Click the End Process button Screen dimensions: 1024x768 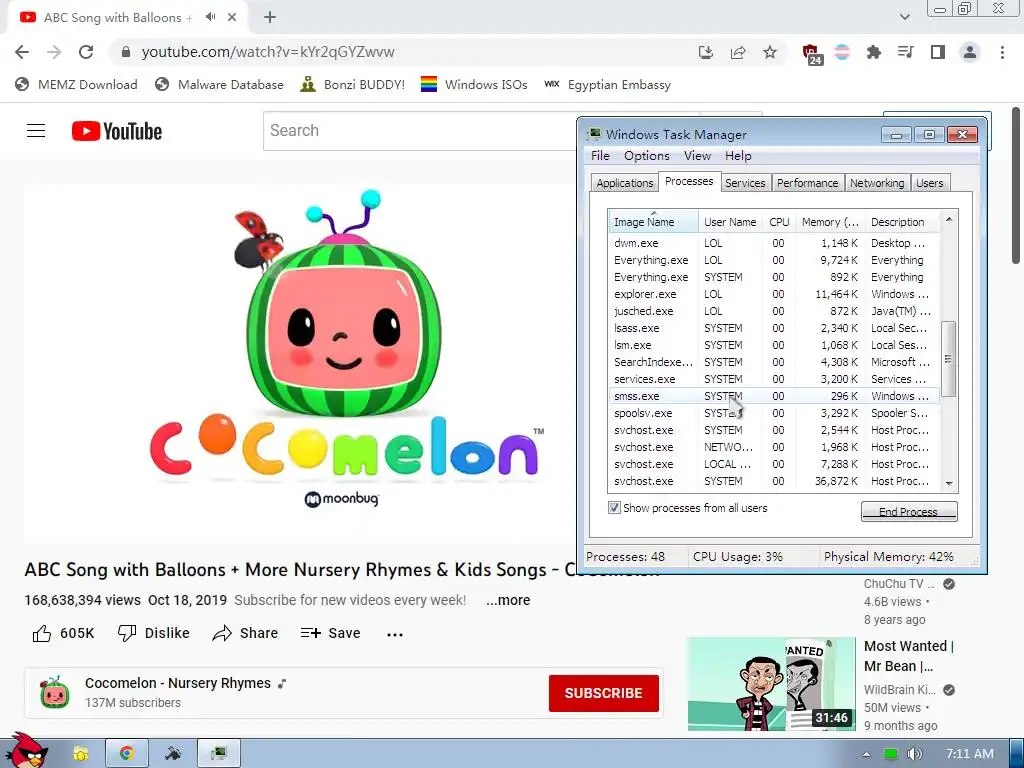pyautogui.click(x=908, y=511)
